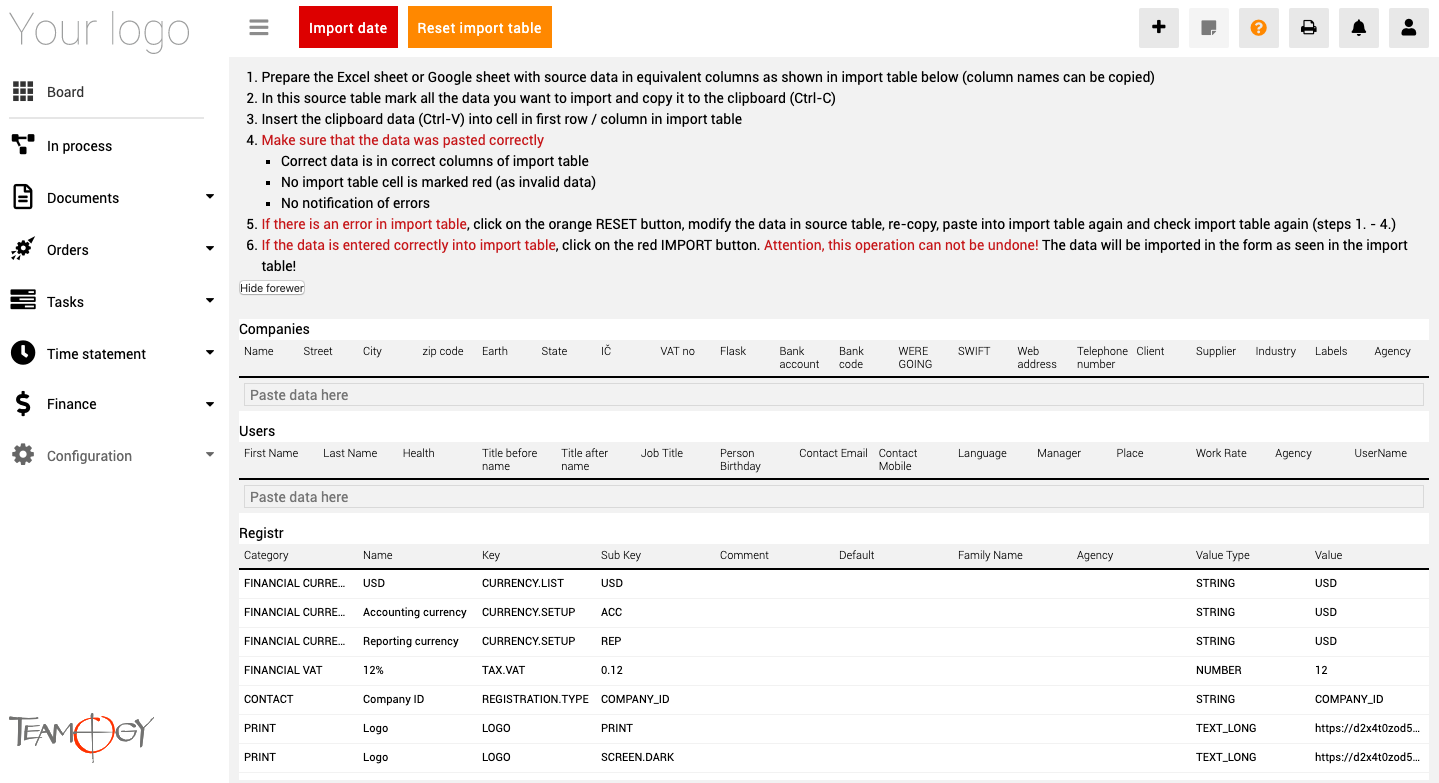
Task: Open Board in sidebar
Action: click(65, 92)
